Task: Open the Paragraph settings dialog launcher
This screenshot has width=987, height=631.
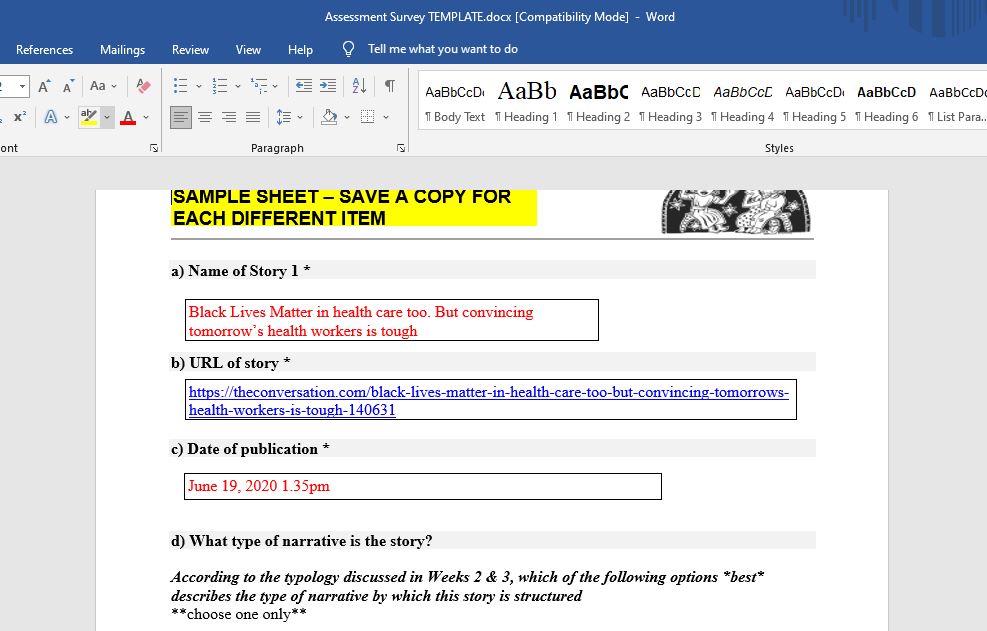Action: (x=401, y=148)
